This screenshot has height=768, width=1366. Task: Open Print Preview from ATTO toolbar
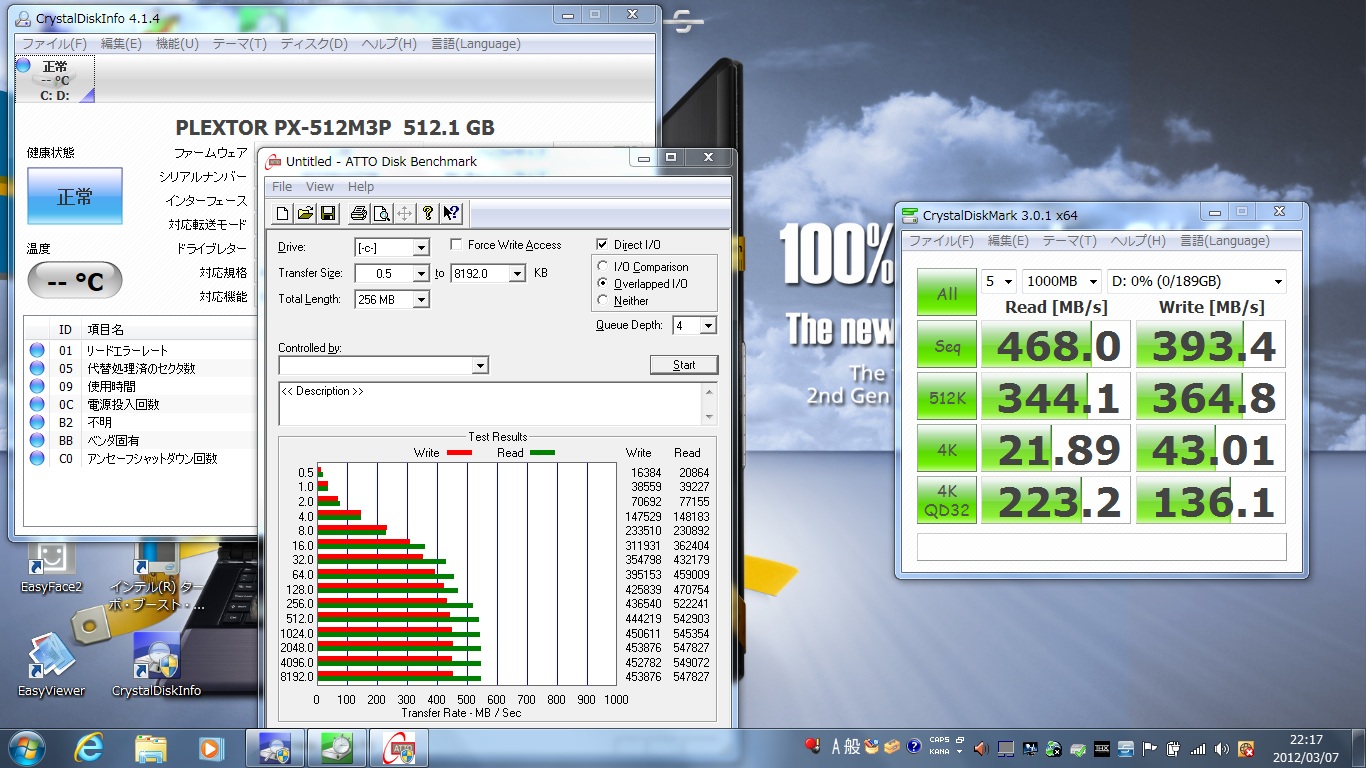(x=381, y=213)
